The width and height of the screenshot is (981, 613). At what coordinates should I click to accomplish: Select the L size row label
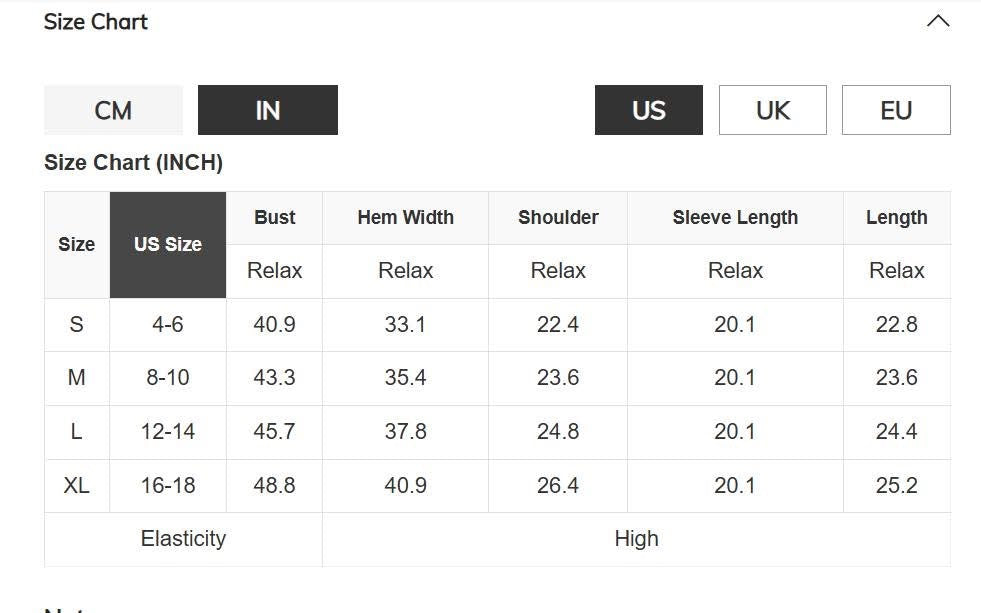pos(77,432)
